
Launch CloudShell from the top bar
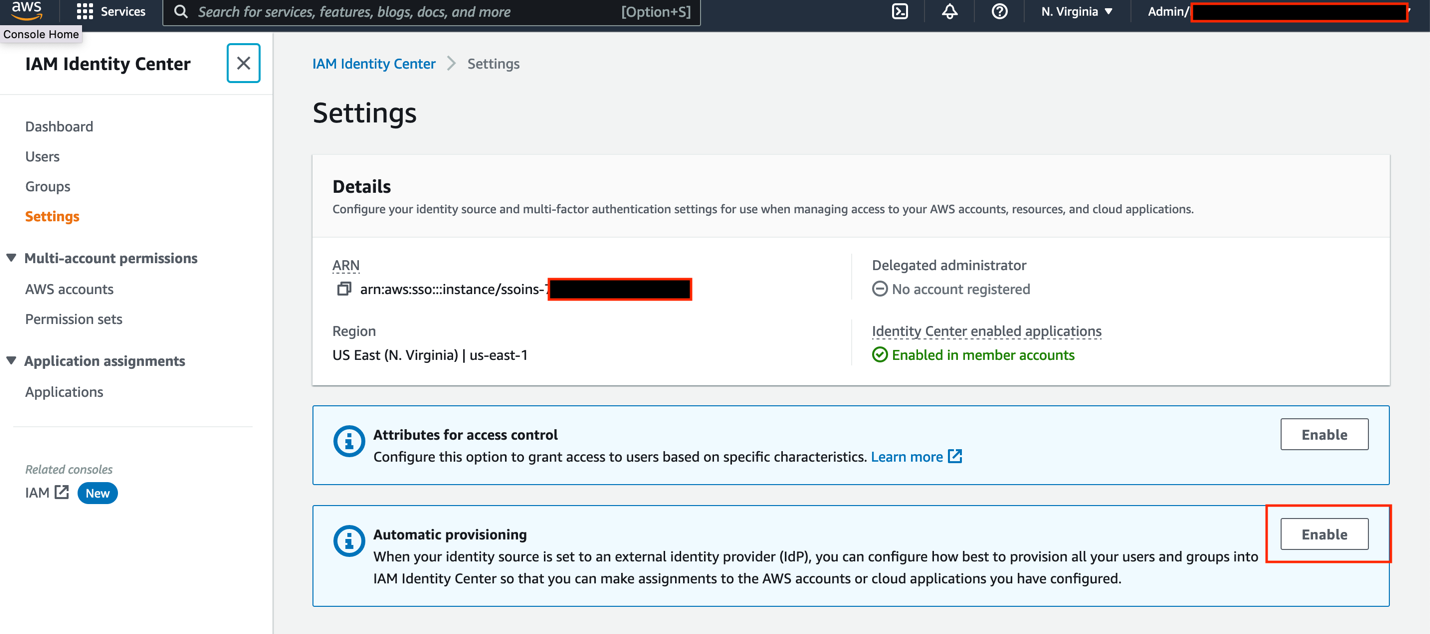point(900,12)
